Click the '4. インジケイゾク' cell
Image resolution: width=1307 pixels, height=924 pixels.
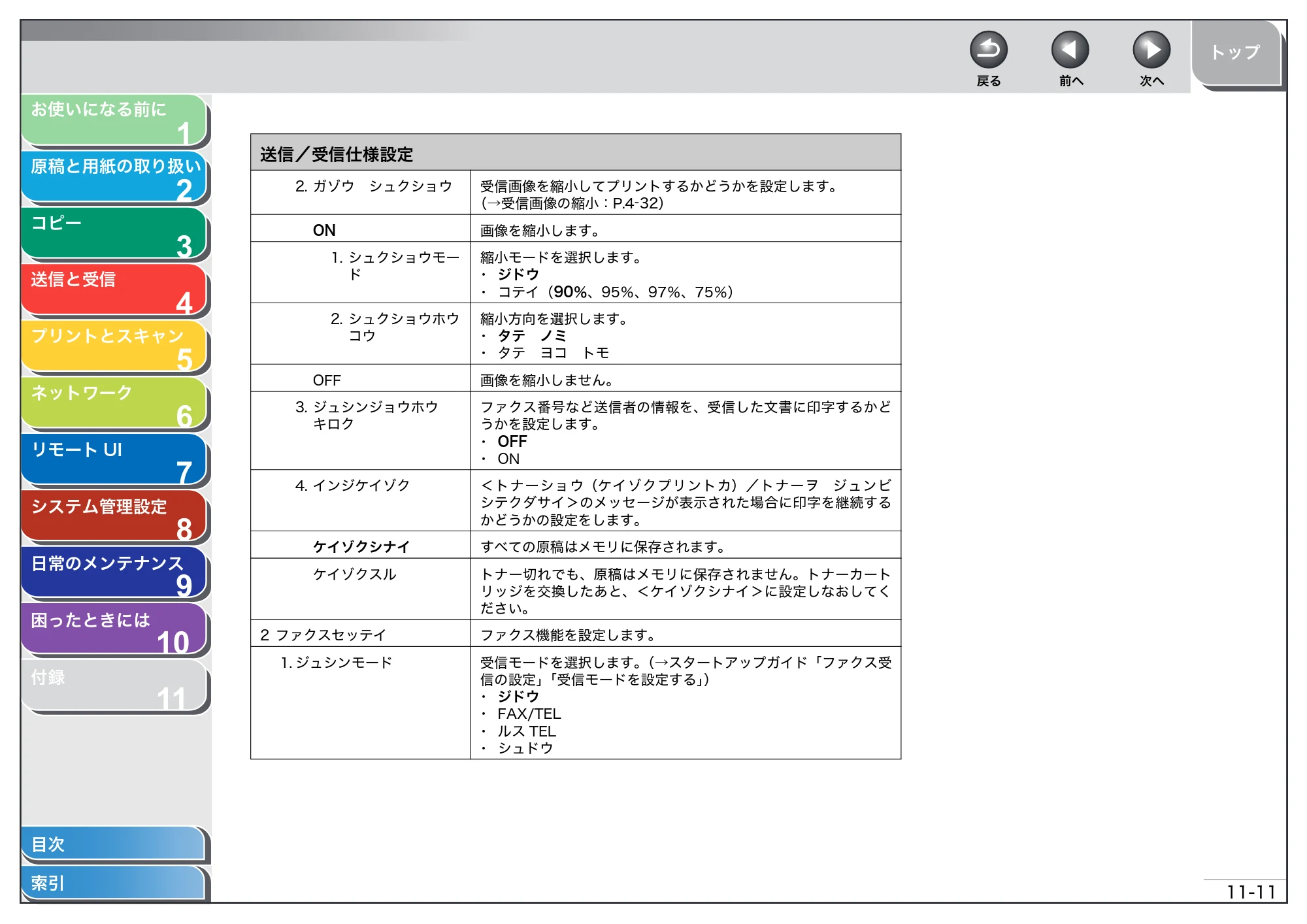pyautogui.click(x=361, y=501)
